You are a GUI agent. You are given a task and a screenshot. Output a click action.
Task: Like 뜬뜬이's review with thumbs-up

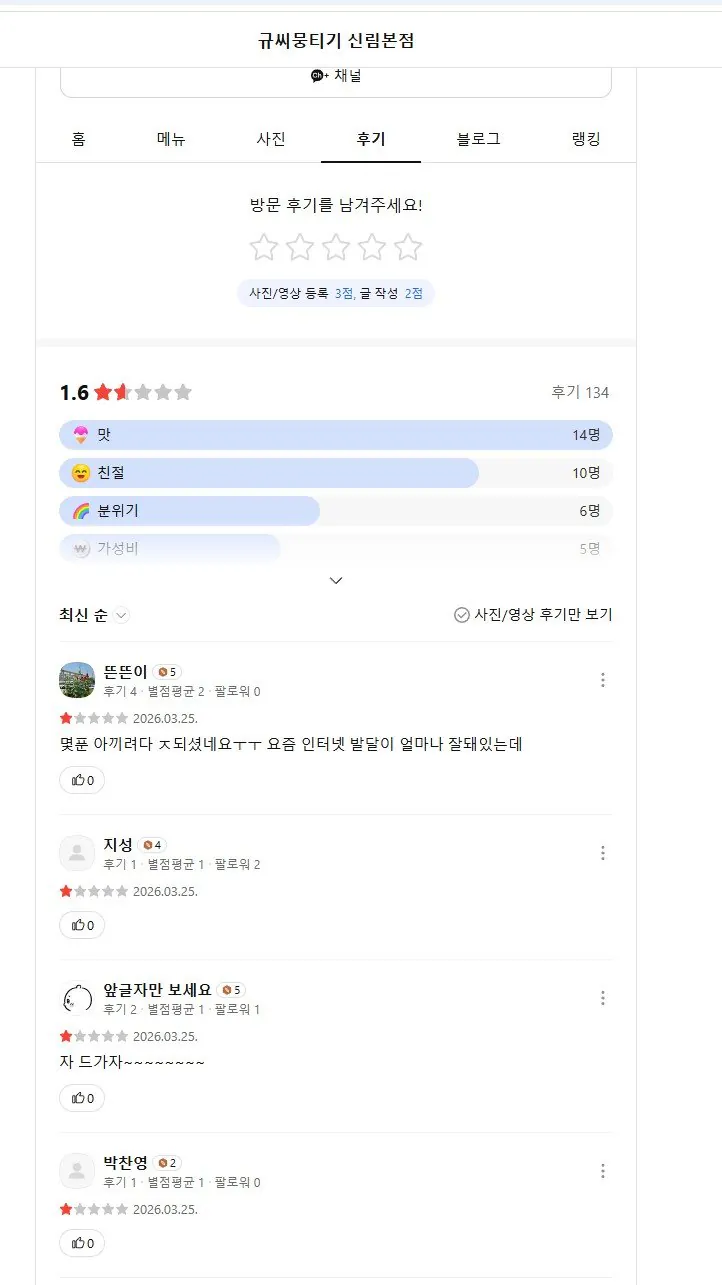coord(82,780)
